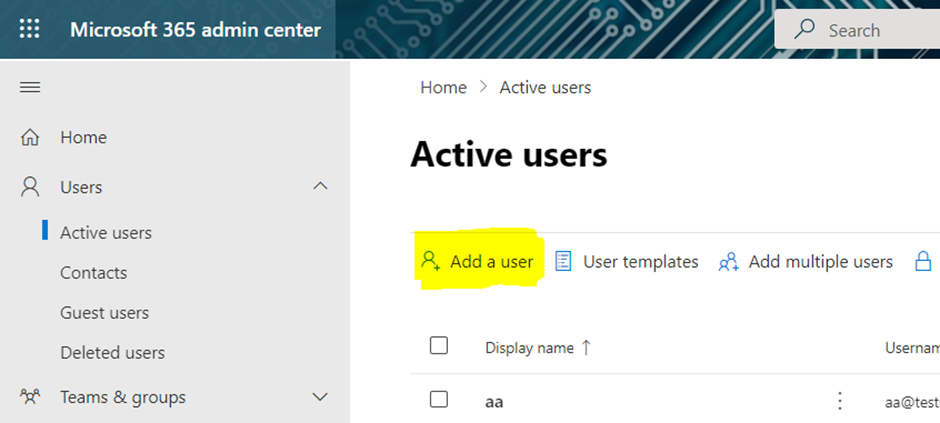Click the Active users page heading

[x=509, y=155]
